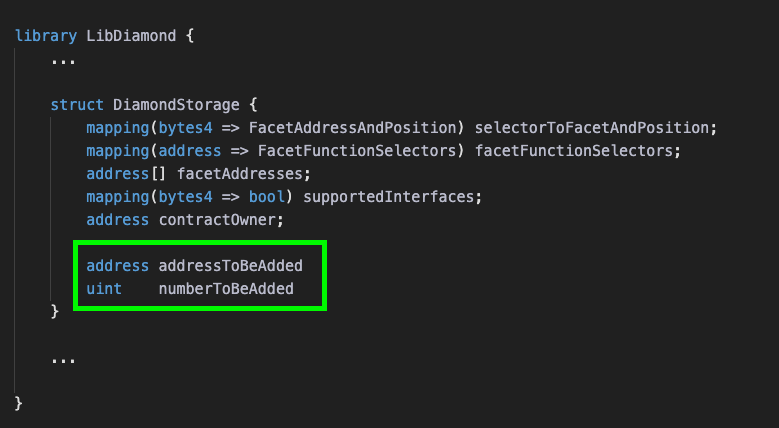Select the facetAddresses array variable
The width and height of the screenshot is (779, 428).
pyautogui.click(x=239, y=173)
